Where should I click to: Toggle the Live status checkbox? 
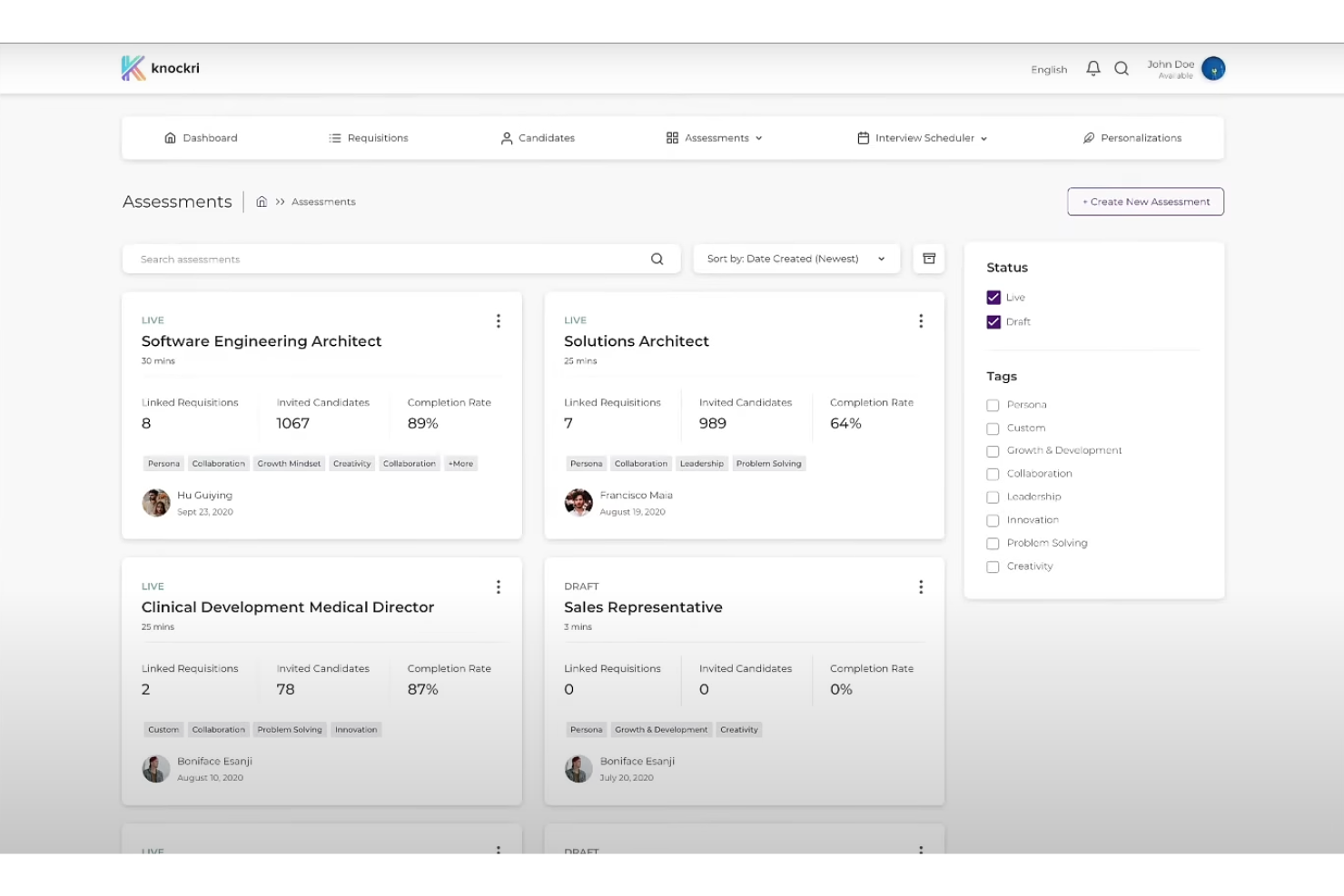tap(993, 297)
